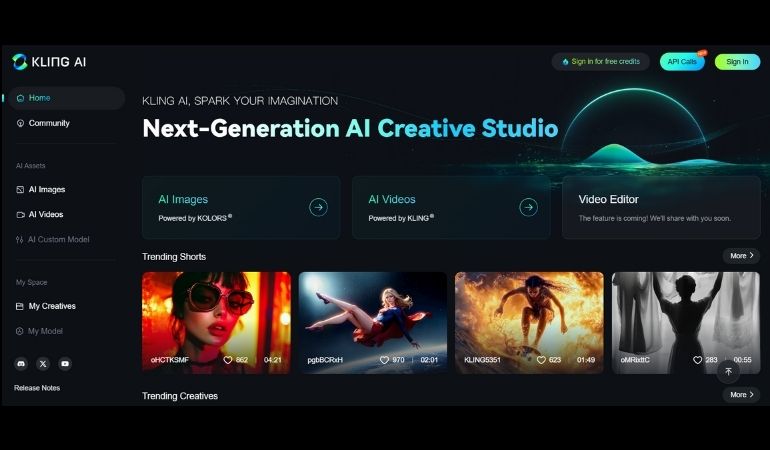Click Sign in for free credits

601,61
